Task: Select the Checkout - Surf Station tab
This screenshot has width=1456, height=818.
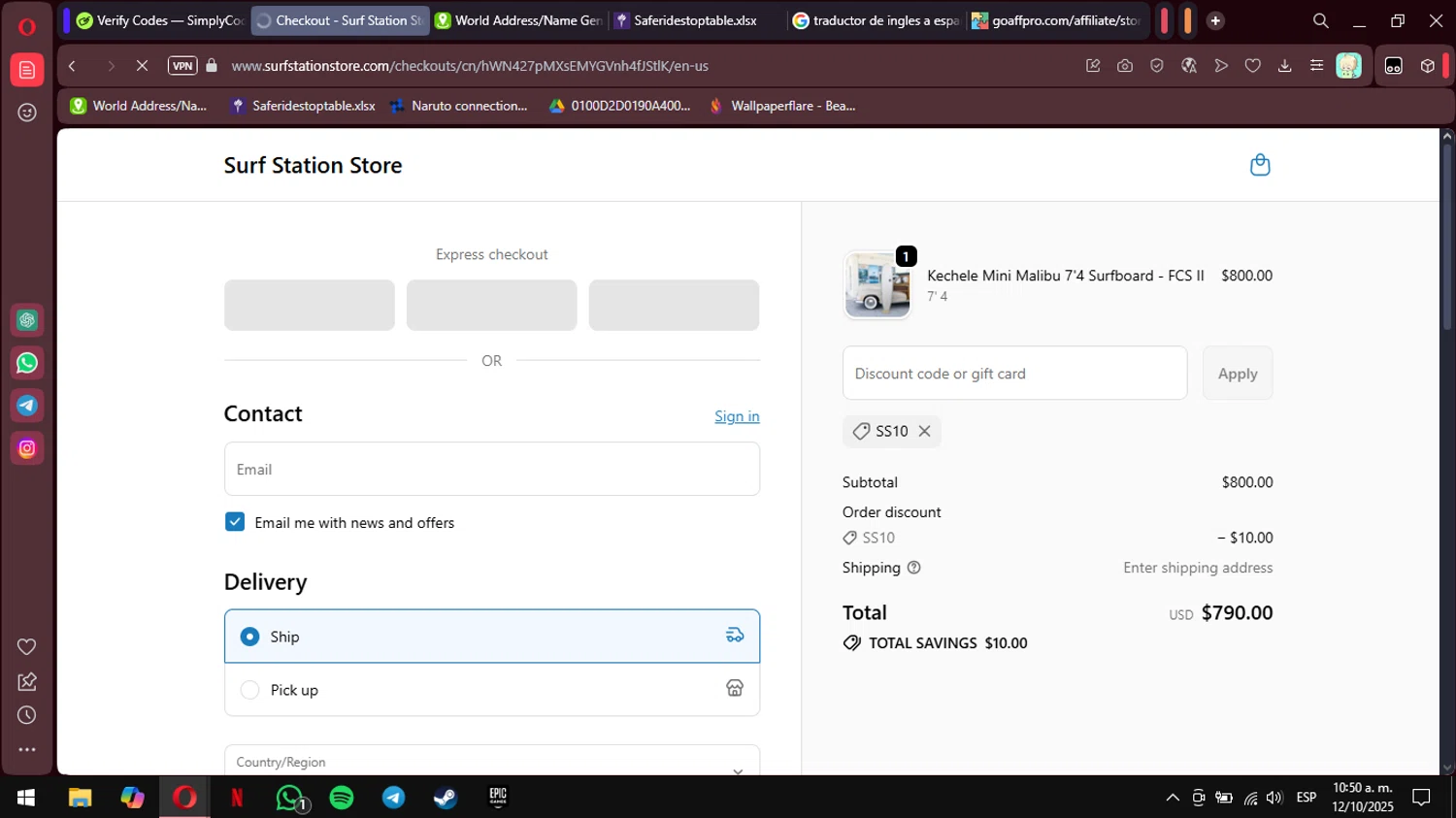Action: 340,20
